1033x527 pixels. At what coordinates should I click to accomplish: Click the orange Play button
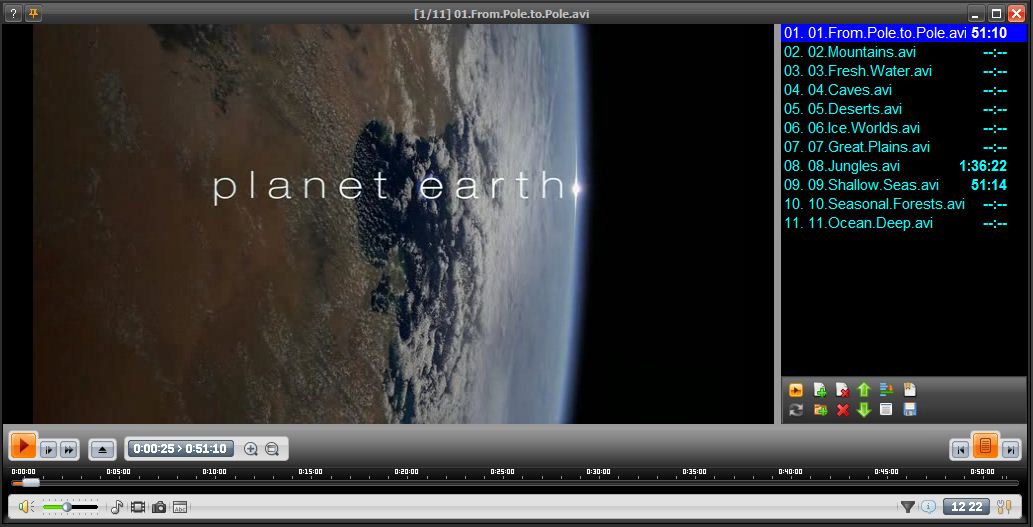click(23, 448)
